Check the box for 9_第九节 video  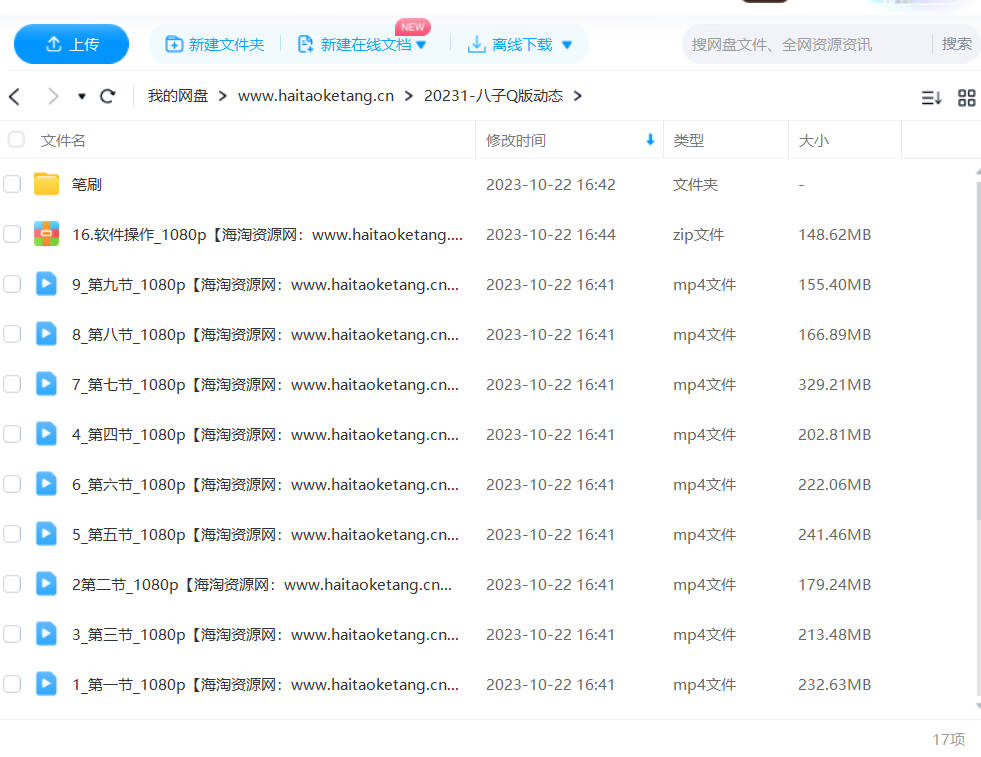[12, 284]
